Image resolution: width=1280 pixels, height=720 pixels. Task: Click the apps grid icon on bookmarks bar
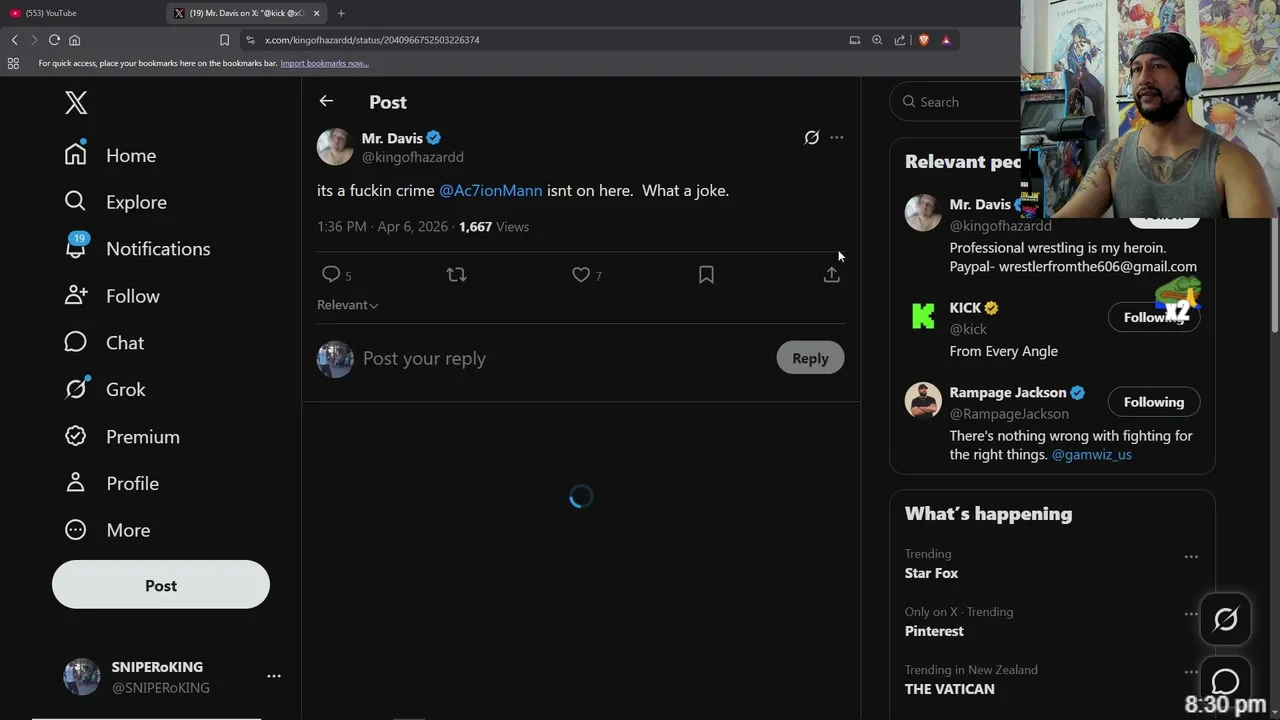(x=13, y=63)
